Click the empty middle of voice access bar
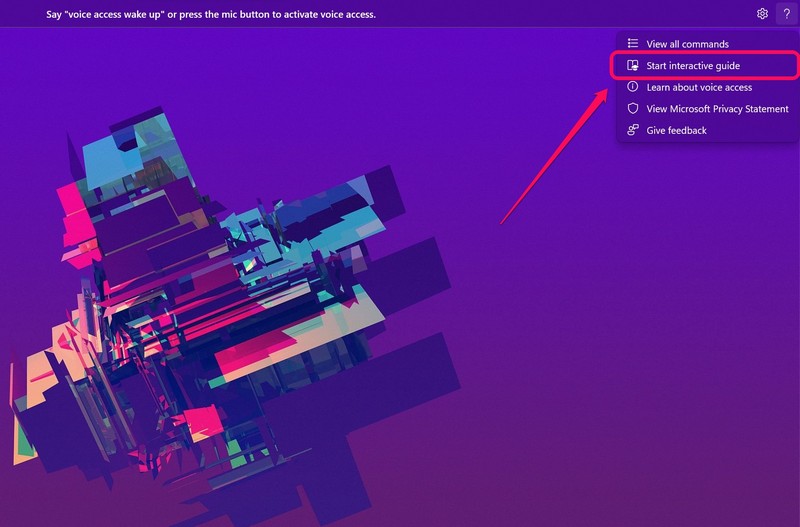 560,14
